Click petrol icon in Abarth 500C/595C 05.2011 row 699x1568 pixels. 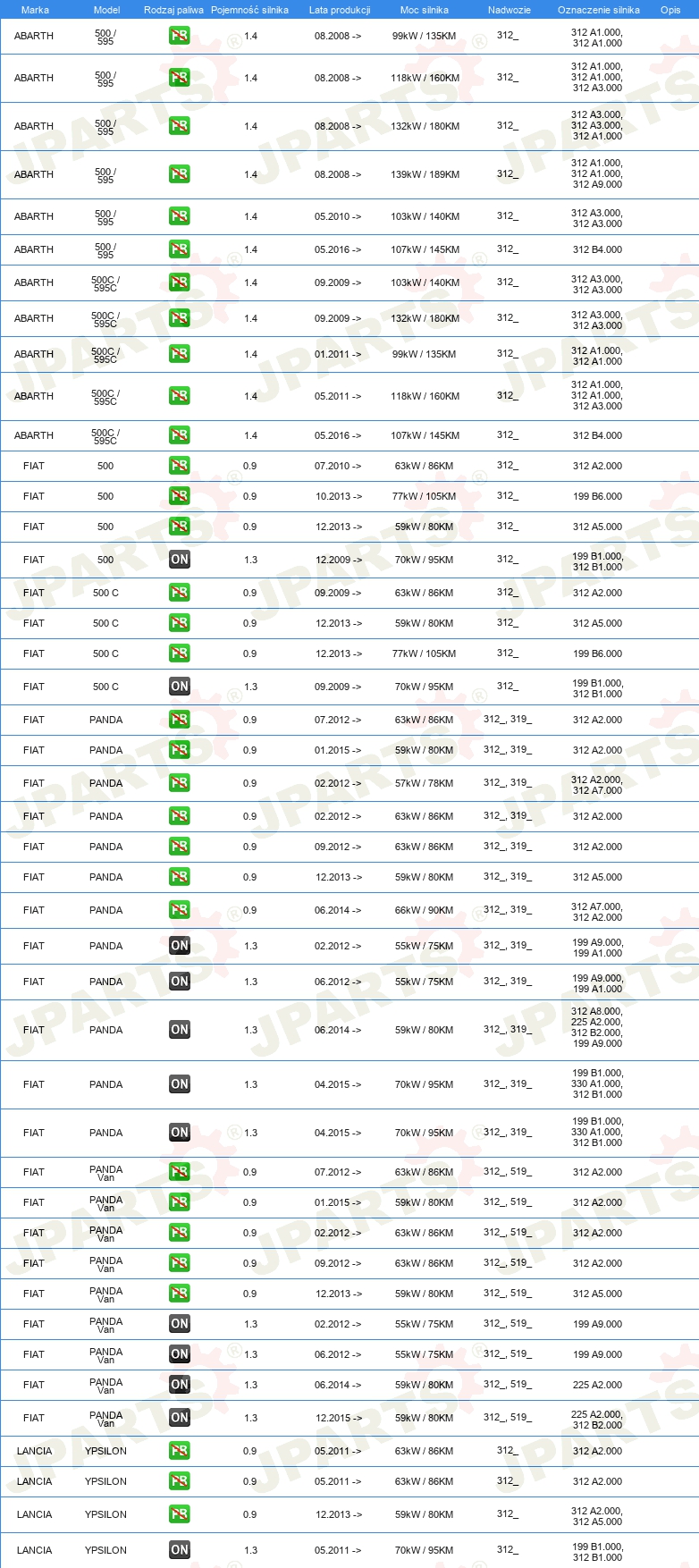[x=180, y=396]
